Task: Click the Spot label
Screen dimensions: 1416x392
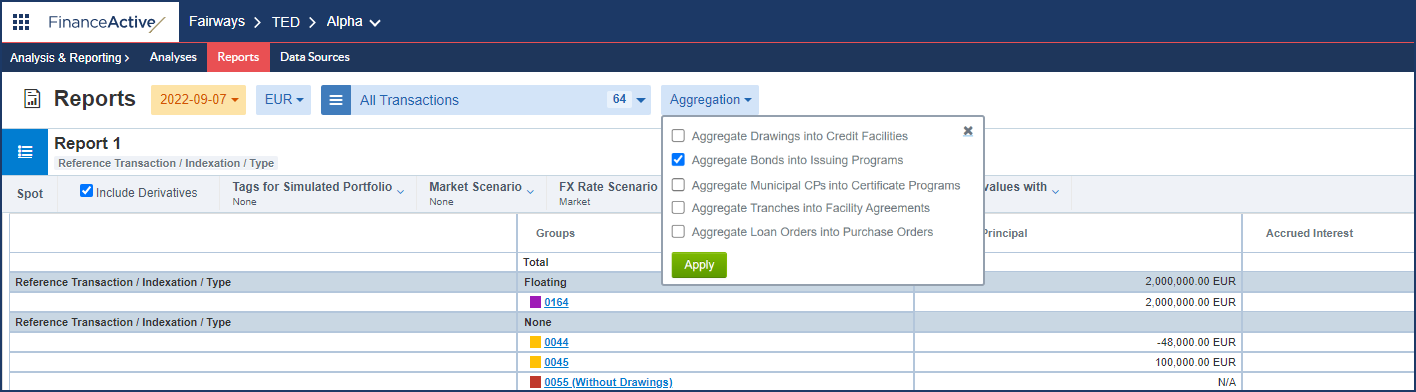Action: (x=30, y=194)
